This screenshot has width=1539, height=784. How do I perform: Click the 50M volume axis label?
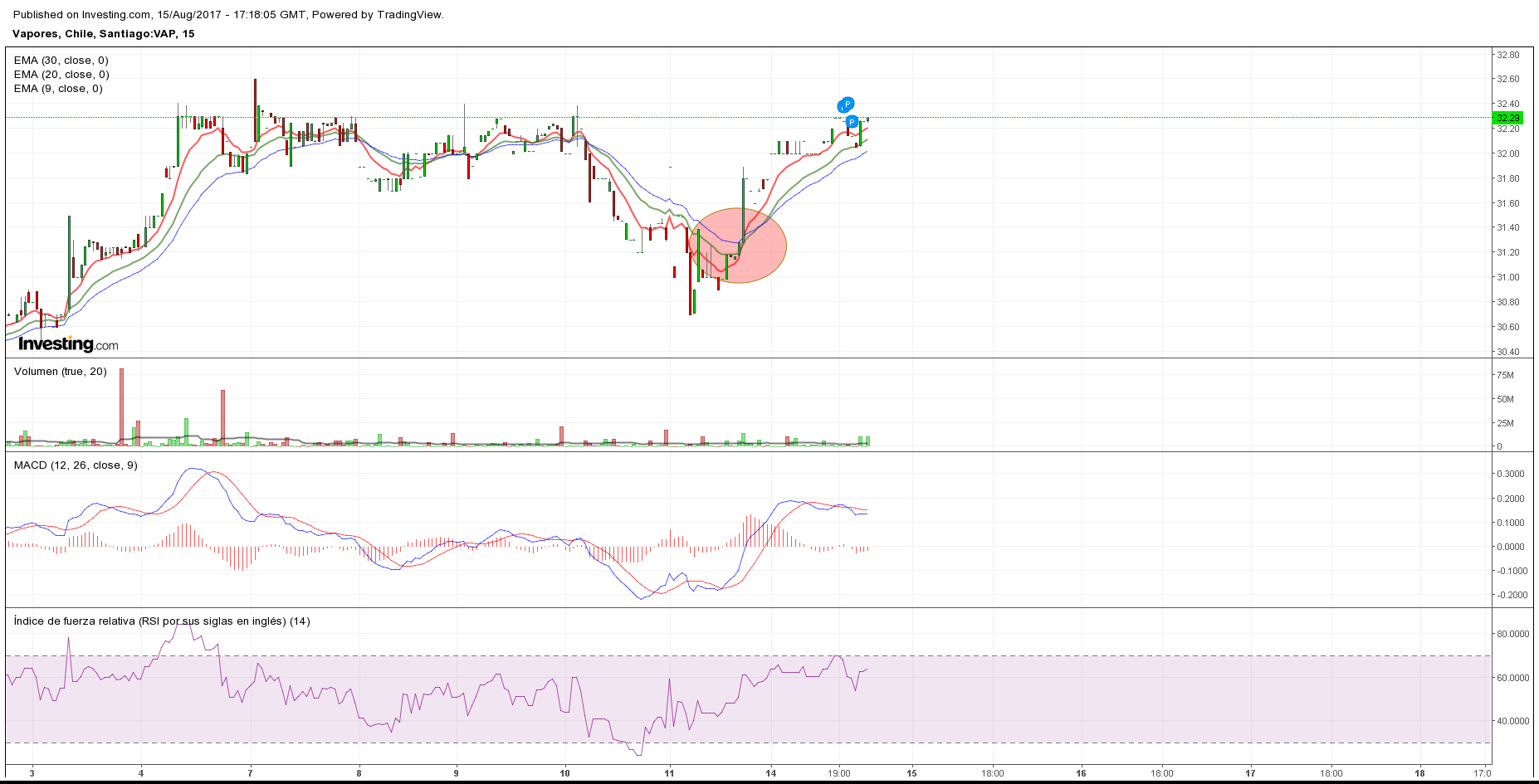1505,399
